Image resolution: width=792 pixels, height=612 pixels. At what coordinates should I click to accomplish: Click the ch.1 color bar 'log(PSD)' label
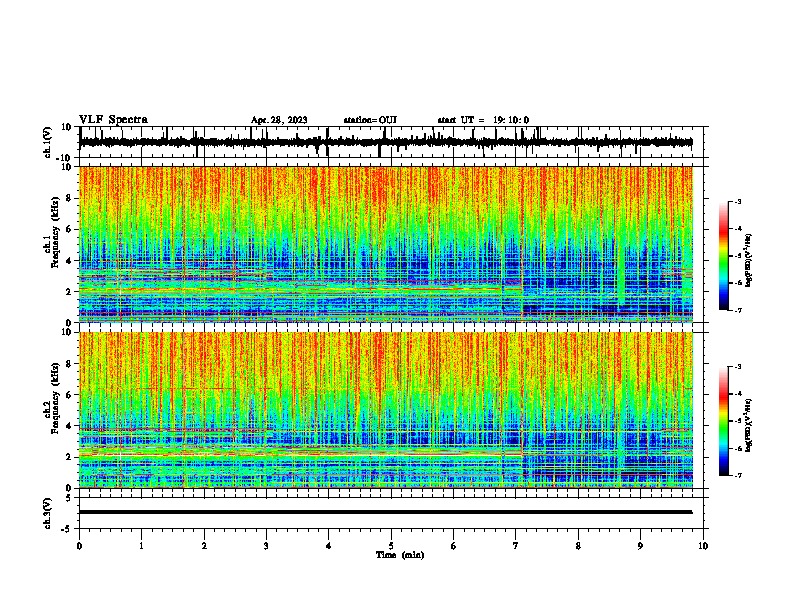[749, 260]
